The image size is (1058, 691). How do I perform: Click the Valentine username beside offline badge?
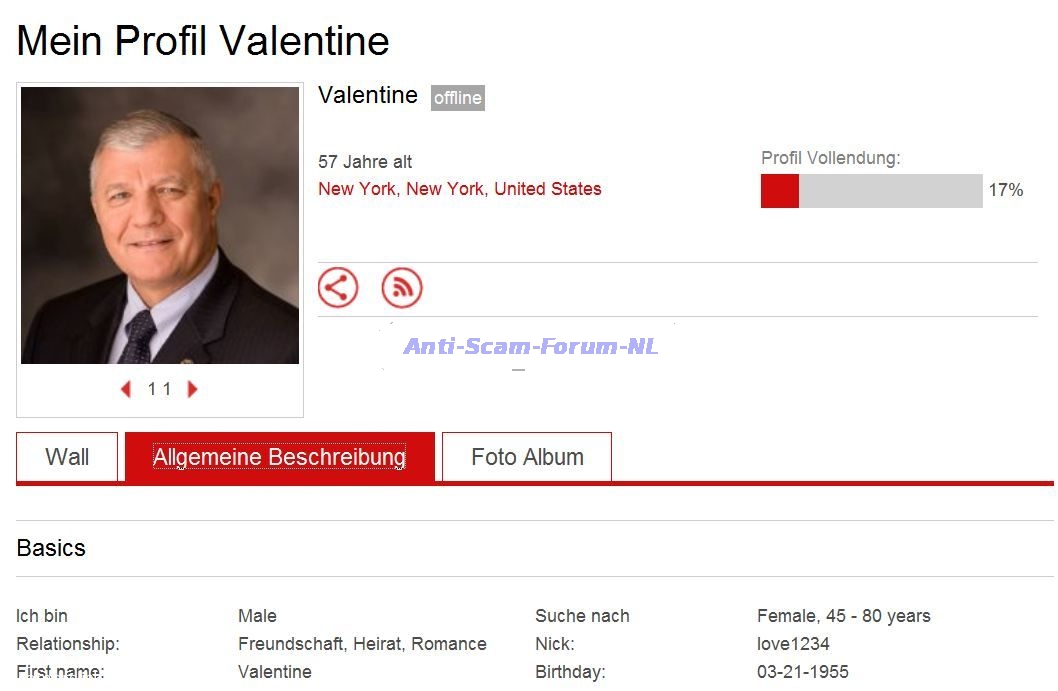tap(368, 95)
